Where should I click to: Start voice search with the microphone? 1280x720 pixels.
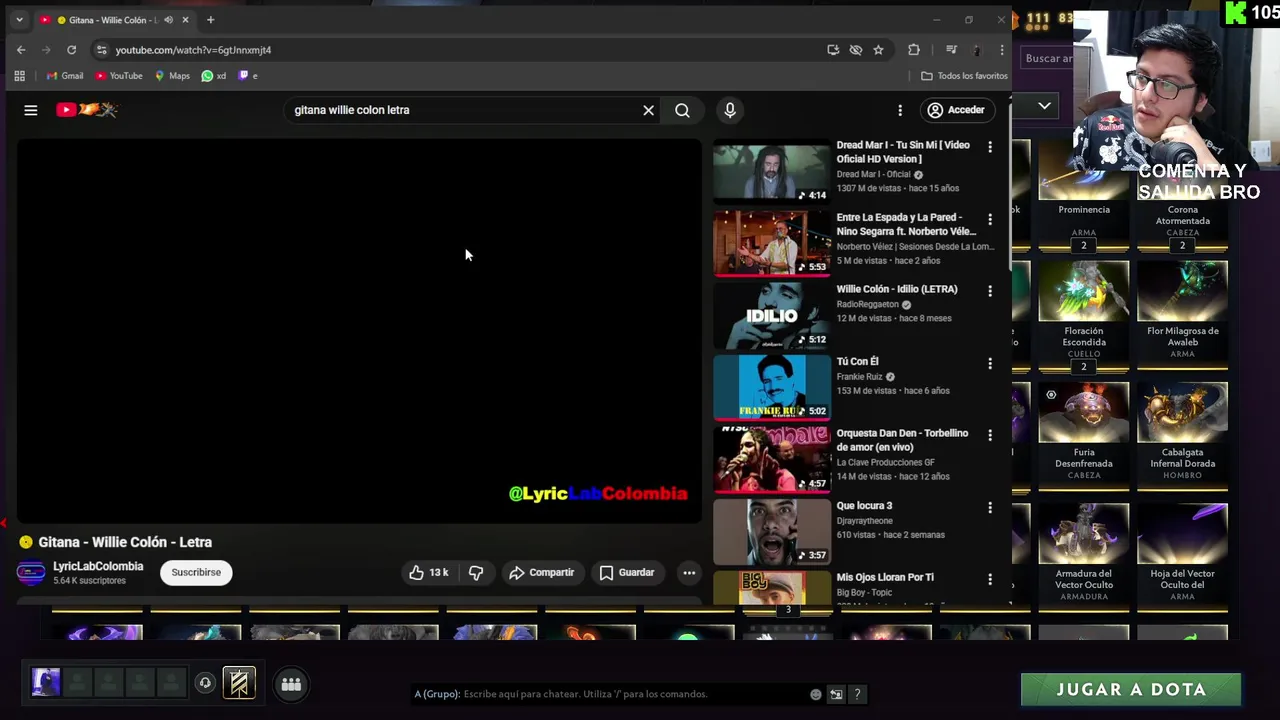[730, 110]
